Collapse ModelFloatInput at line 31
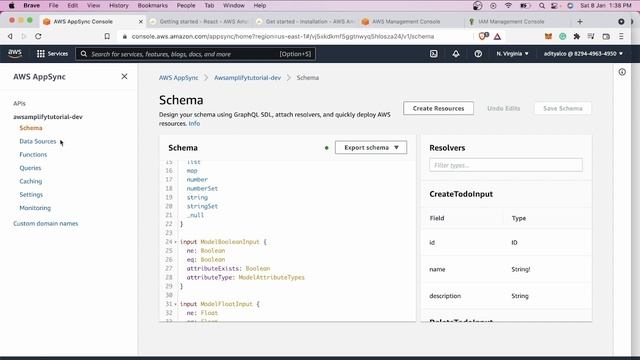Image resolution: width=640 pixels, height=360 pixels. pos(176,304)
